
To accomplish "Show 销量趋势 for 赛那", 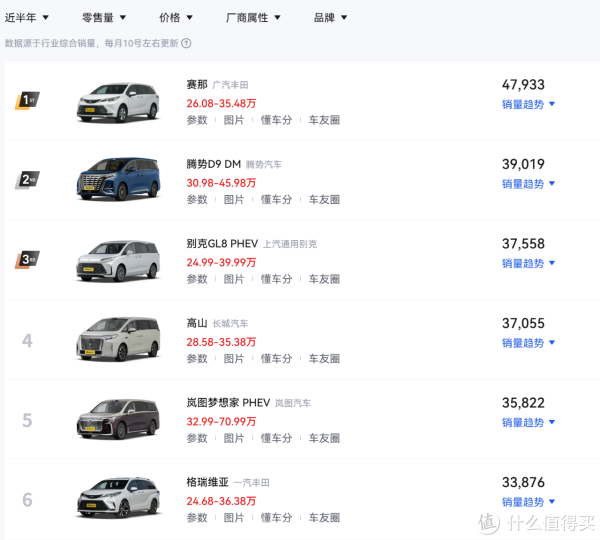I will (x=528, y=104).
